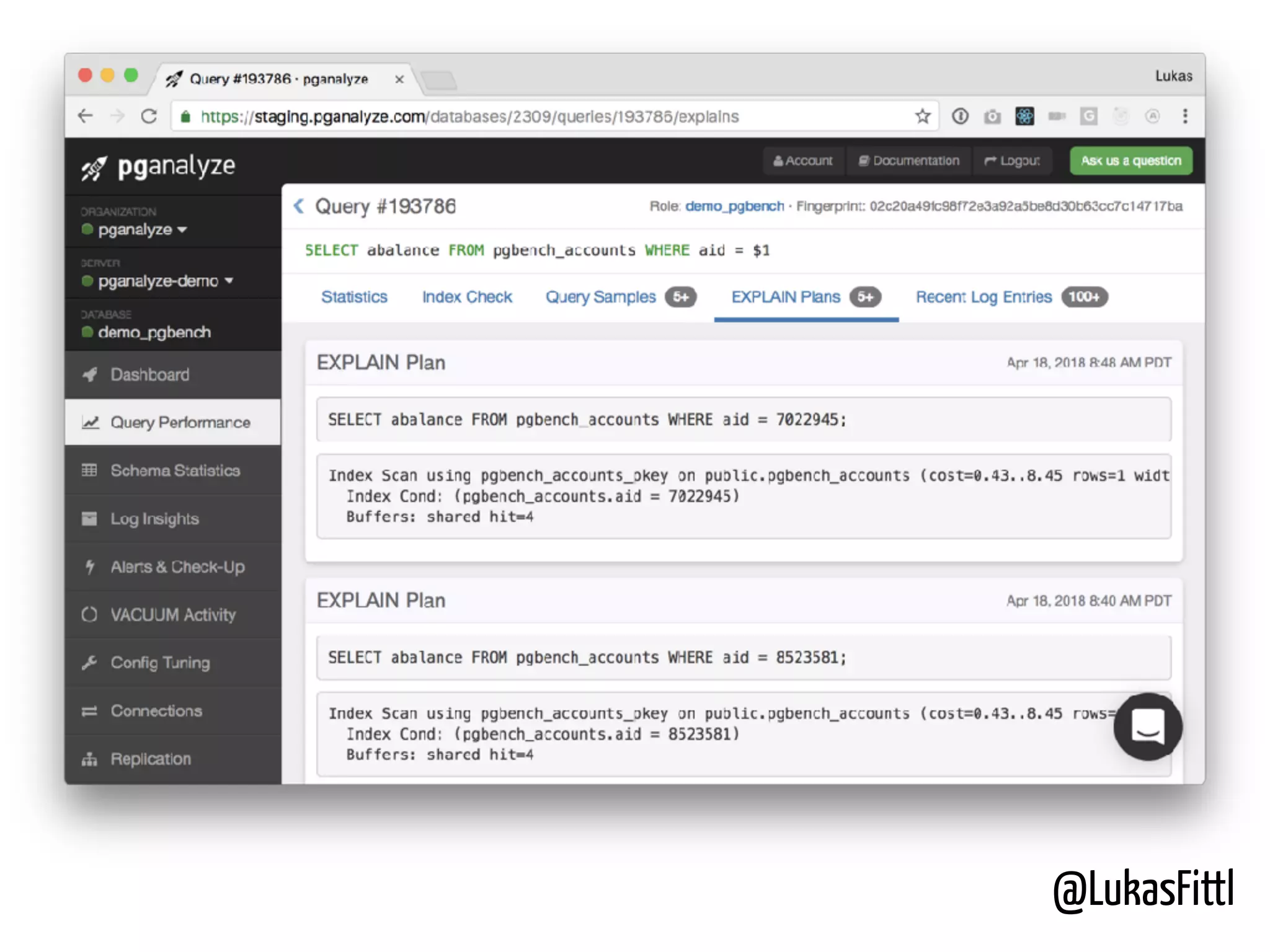Screen dimensions: 1270x952
Task: Select the demo_pgbench database entry
Action: 154,333
